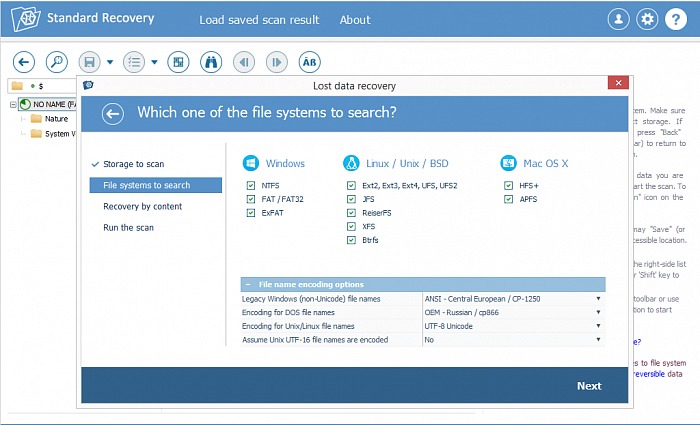Viewport: 700px width, 425px height.
Task: Select File systems to search step
Action: (x=156, y=185)
